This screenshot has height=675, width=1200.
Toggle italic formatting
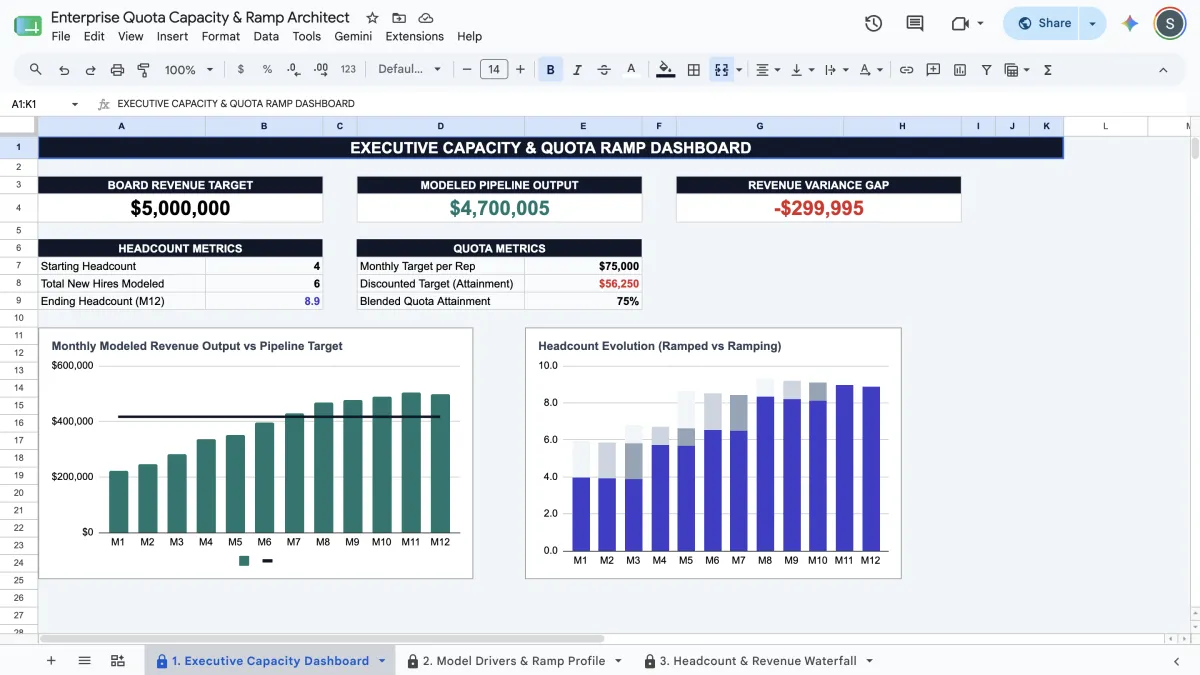click(x=577, y=70)
